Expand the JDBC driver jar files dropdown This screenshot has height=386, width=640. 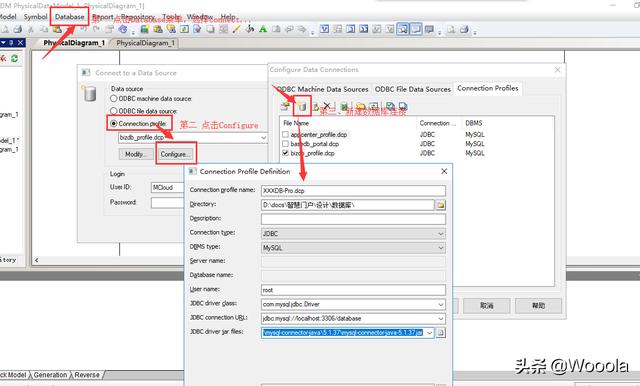(429, 333)
